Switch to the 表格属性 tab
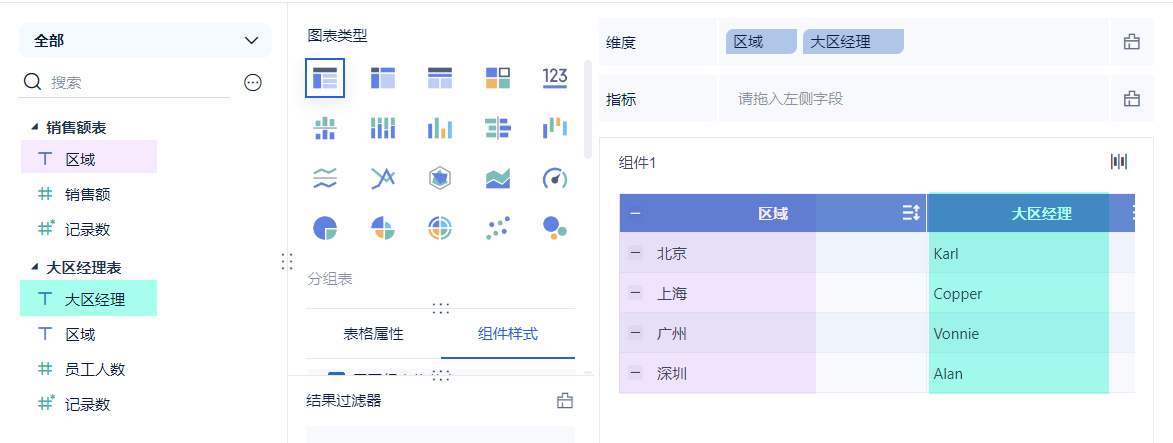 [x=373, y=334]
